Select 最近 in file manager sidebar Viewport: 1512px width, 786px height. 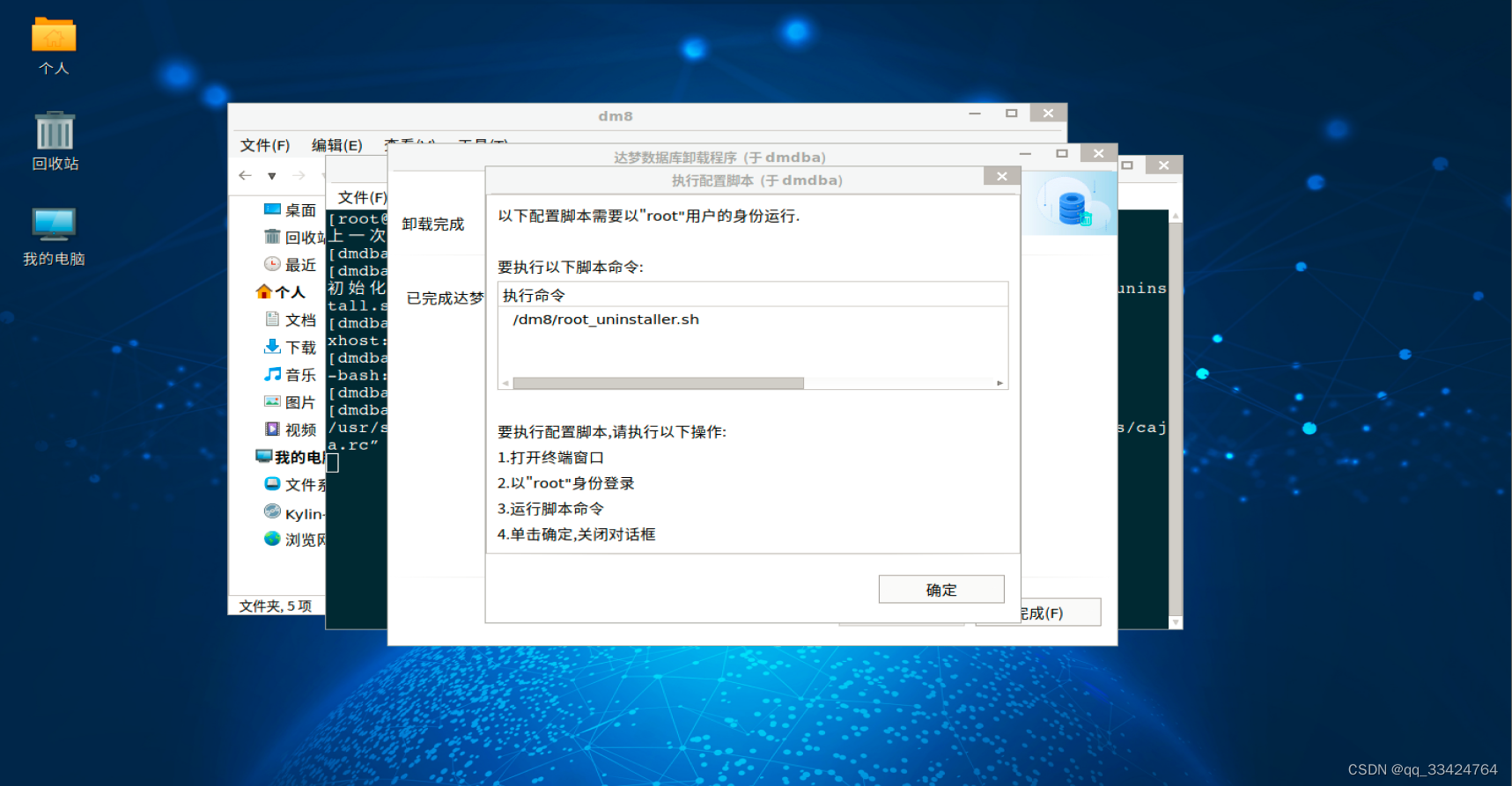[290, 265]
